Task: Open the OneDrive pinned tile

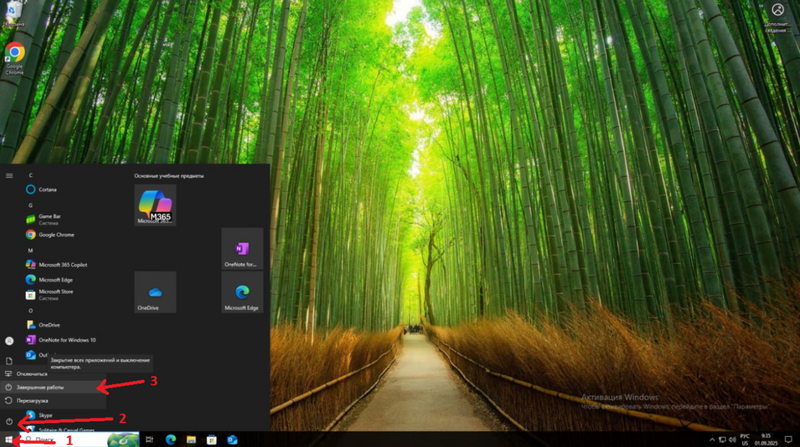Action: click(155, 291)
